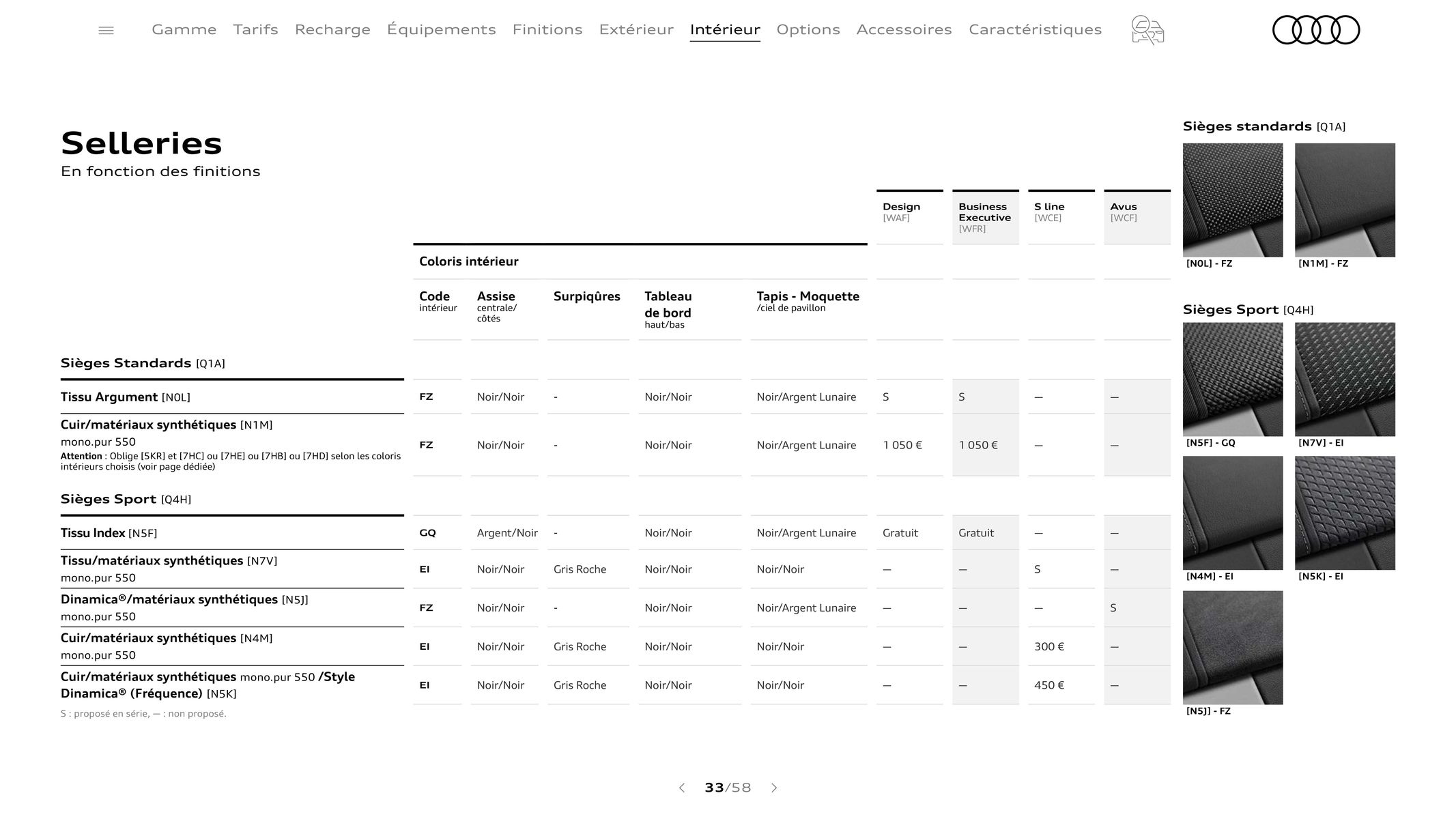Click Argent/Noir seat color cell
Viewport: 1456px width, 819px height.
pos(507,533)
